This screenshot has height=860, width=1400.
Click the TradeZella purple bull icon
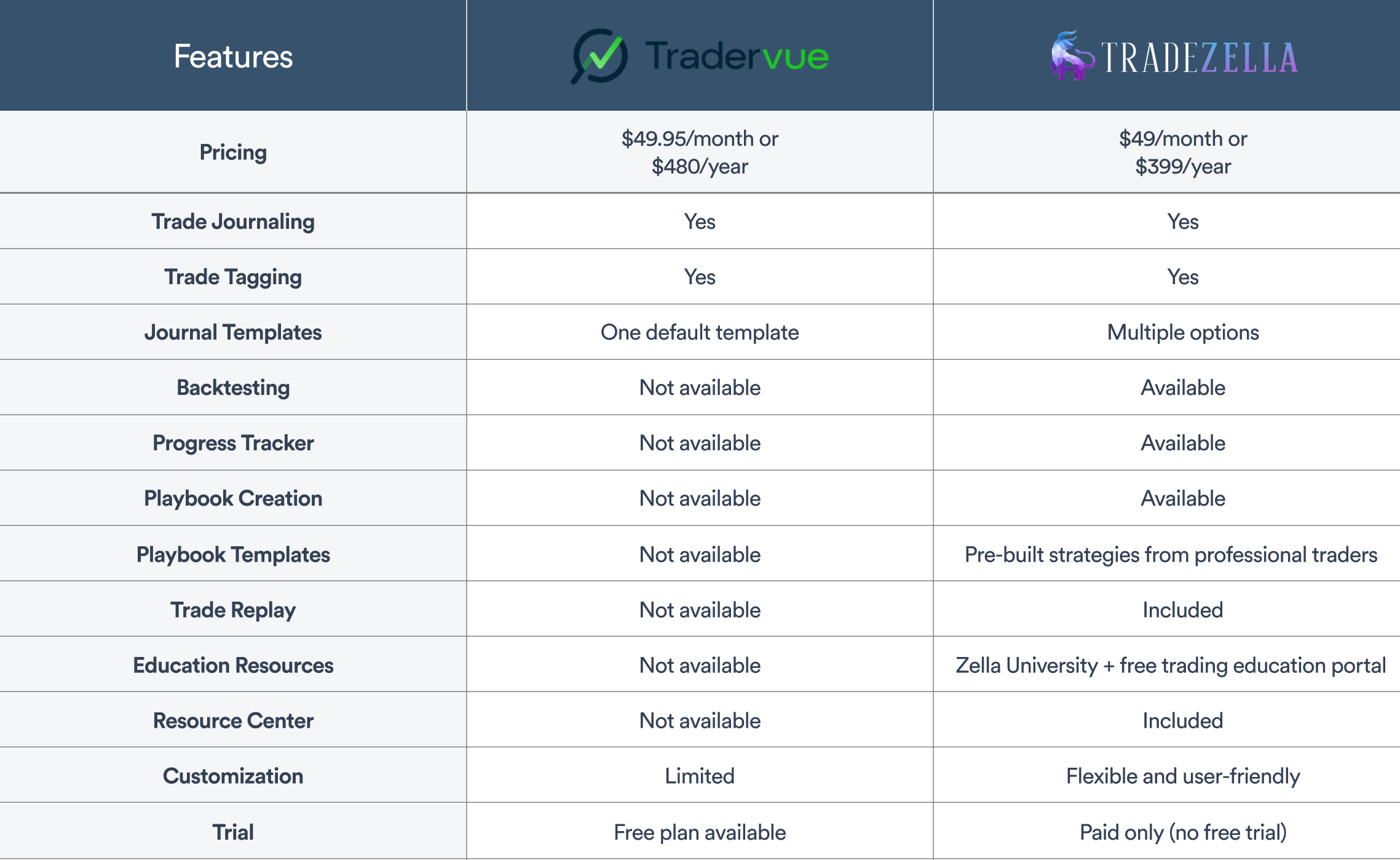(1072, 56)
